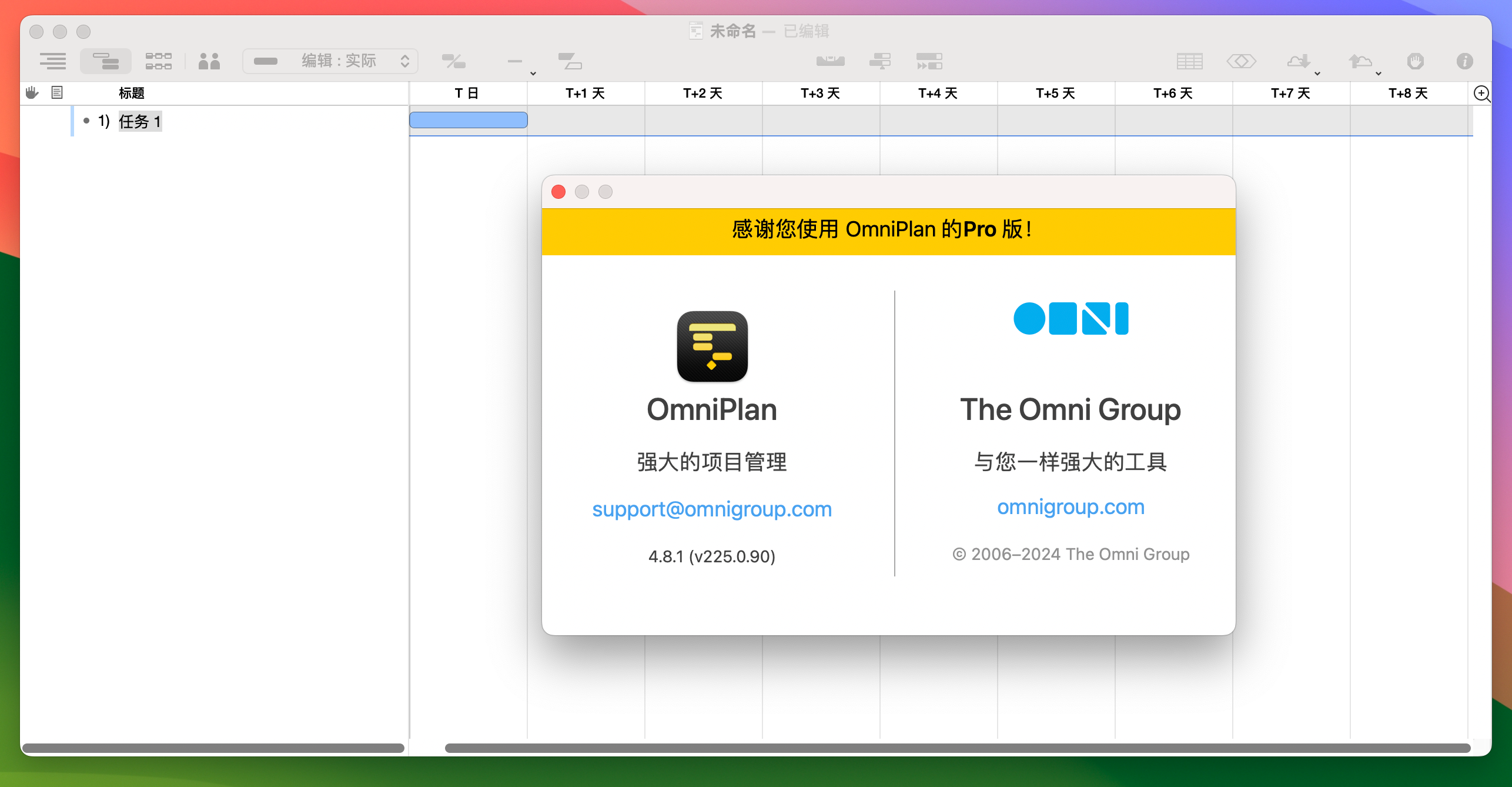Switch to the resources view

click(210, 61)
